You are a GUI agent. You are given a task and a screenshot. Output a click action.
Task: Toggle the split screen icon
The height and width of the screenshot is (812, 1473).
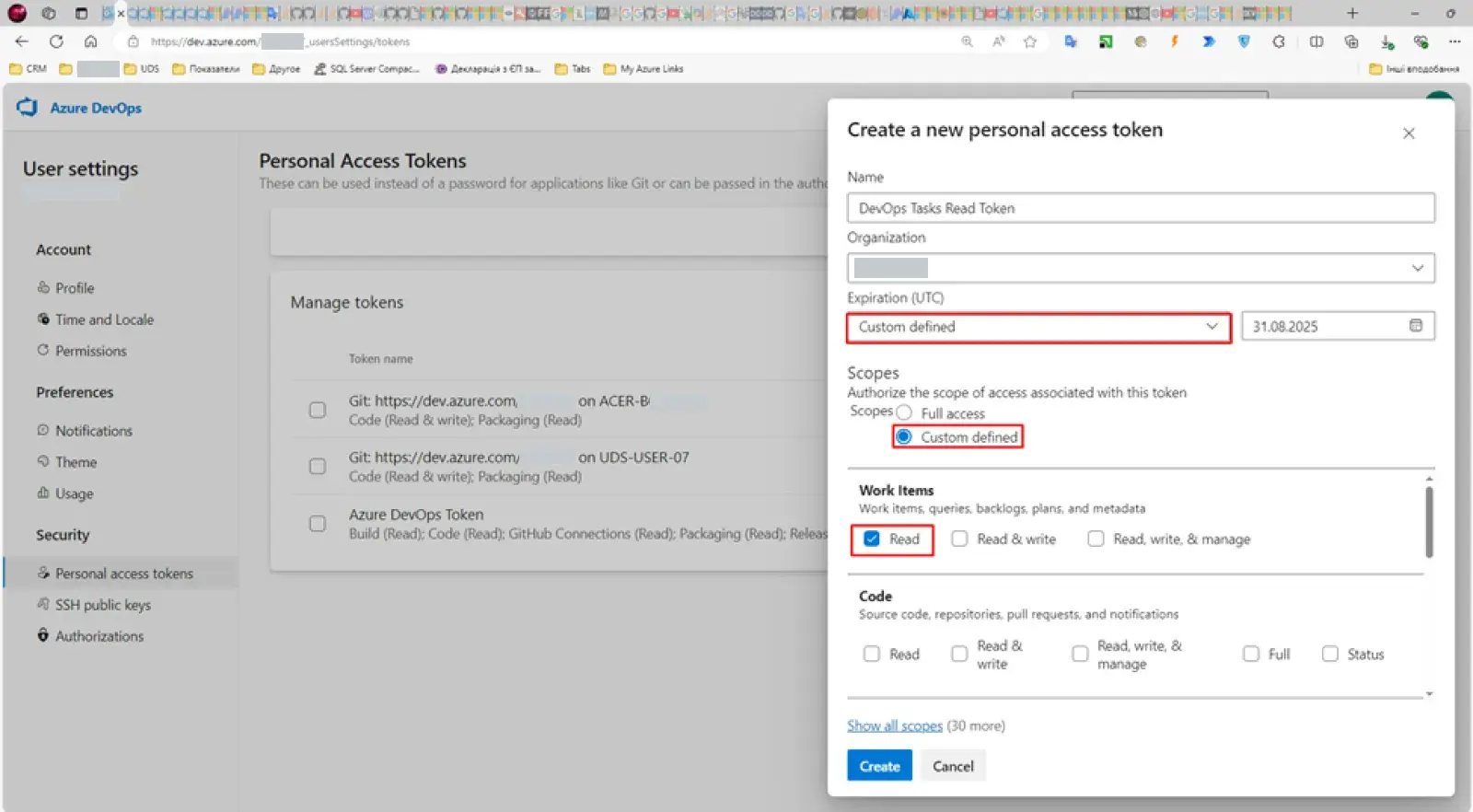pyautogui.click(x=1316, y=41)
